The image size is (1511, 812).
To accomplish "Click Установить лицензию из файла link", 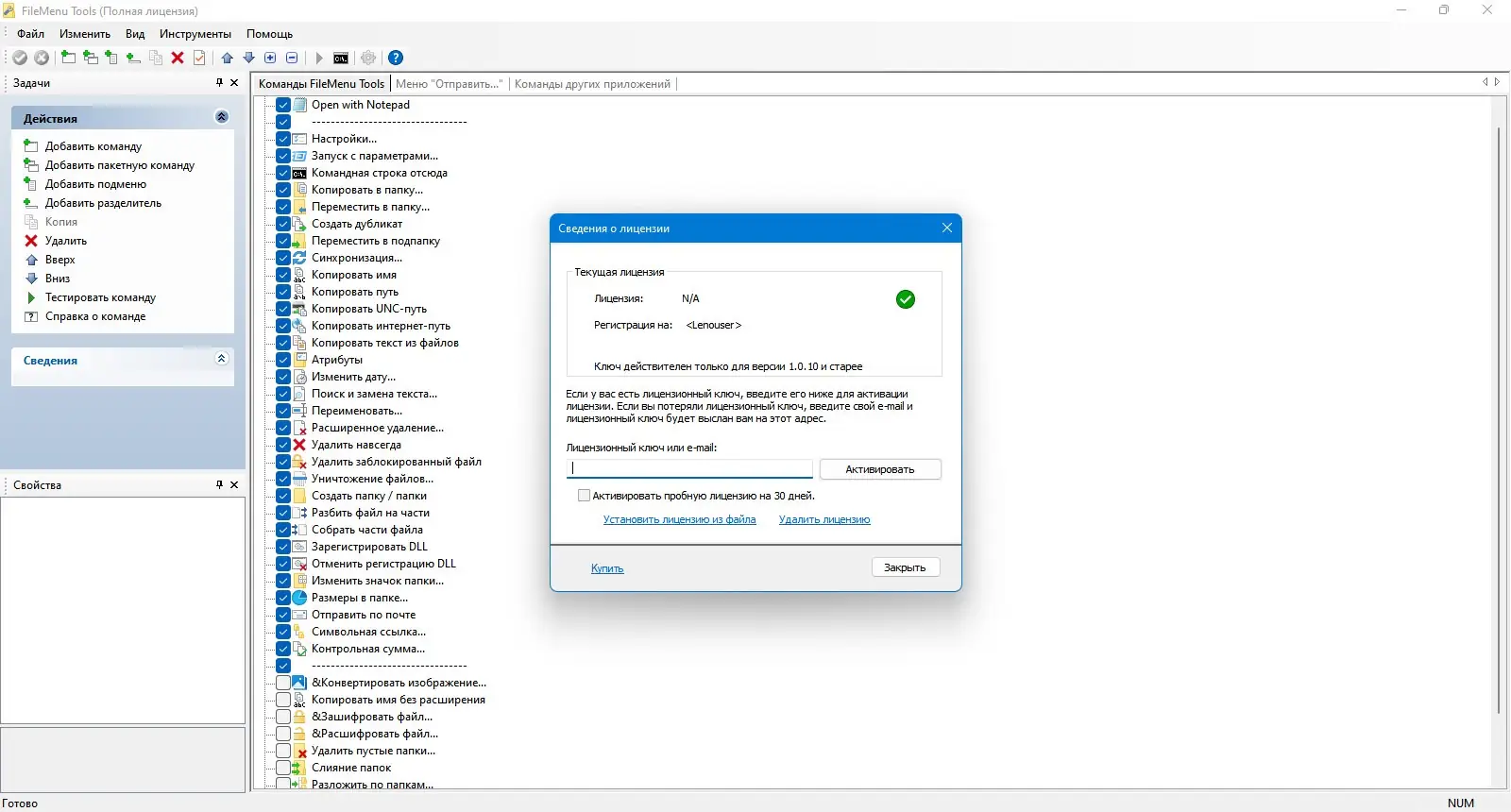I will click(680, 519).
